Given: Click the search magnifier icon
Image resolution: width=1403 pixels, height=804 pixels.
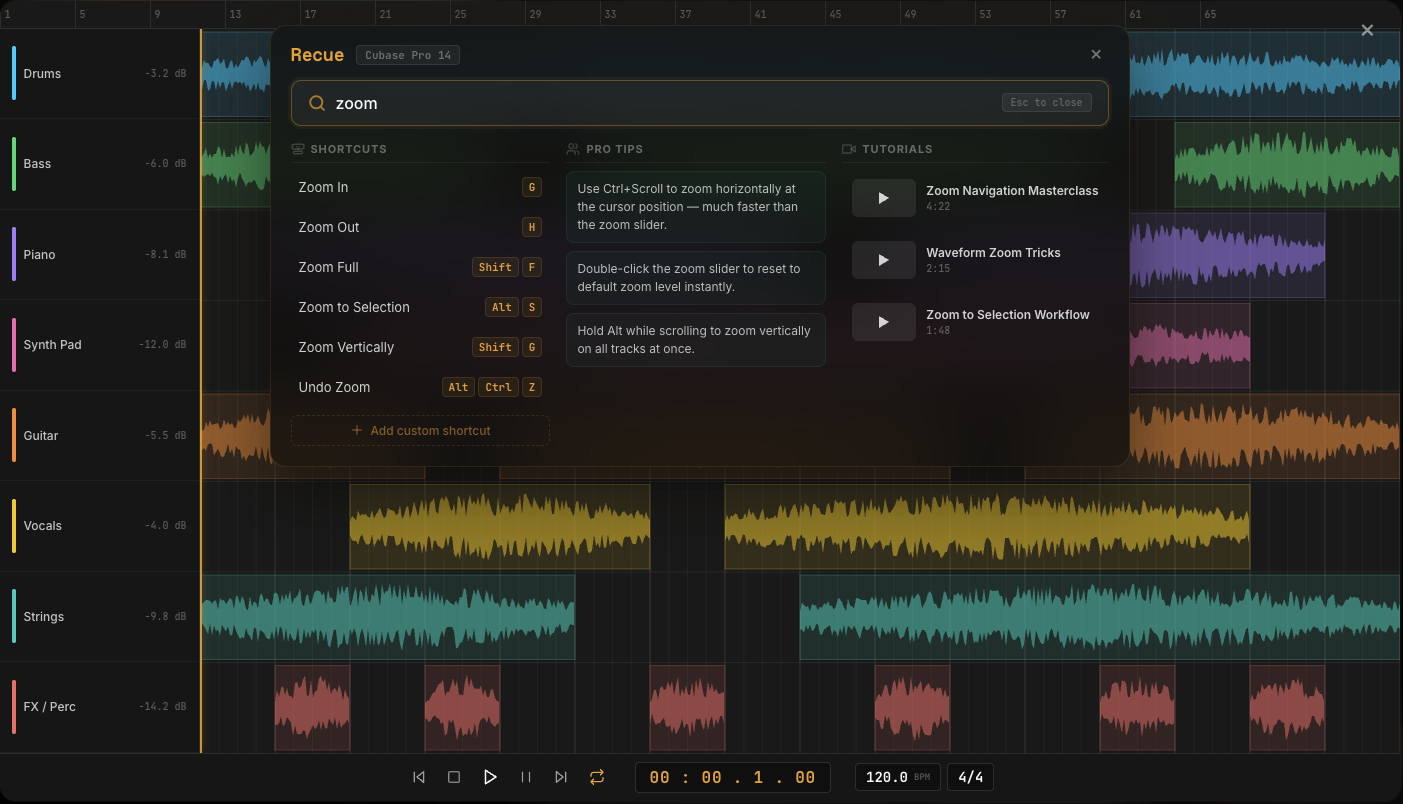Looking at the screenshot, I should pos(317,103).
